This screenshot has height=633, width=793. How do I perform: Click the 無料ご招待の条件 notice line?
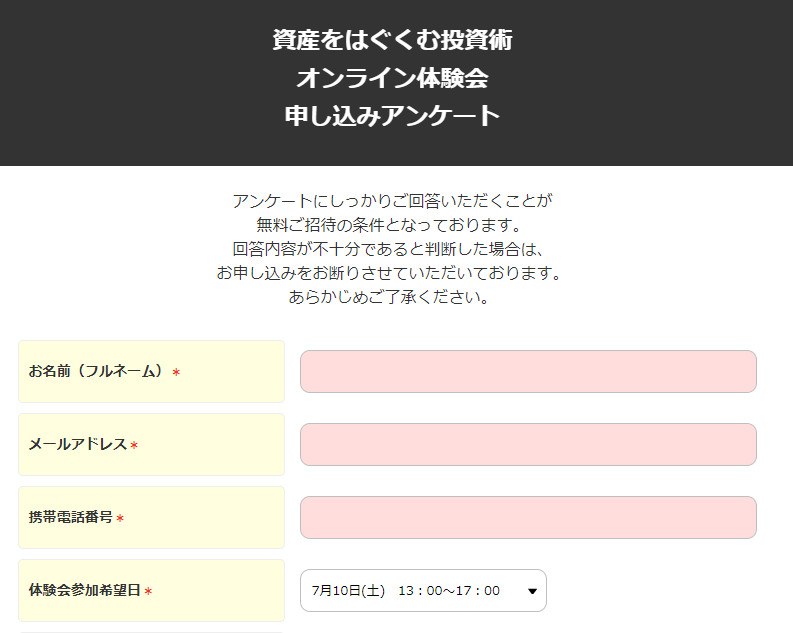389,225
